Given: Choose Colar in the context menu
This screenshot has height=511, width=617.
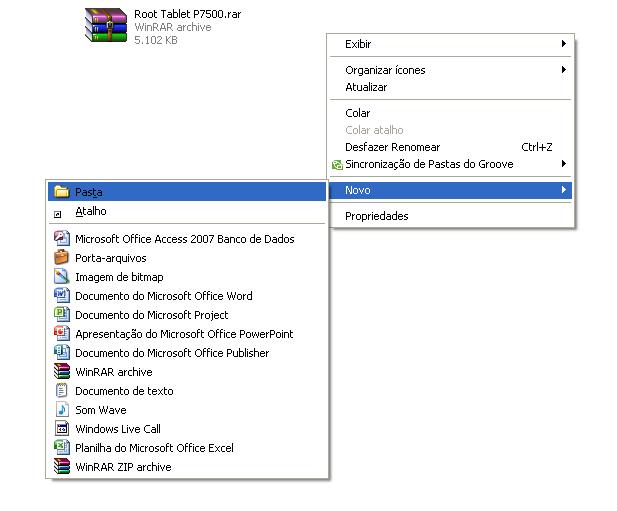Looking at the screenshot, I should [450, 113].
